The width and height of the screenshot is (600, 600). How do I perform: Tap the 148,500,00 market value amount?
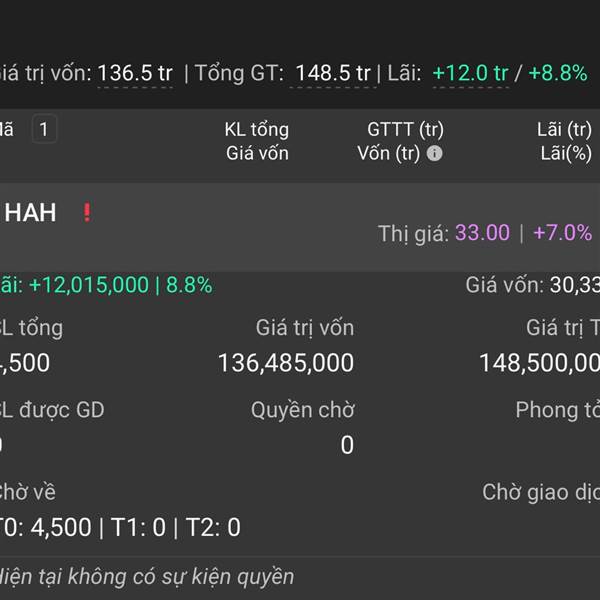coord(540,363)
